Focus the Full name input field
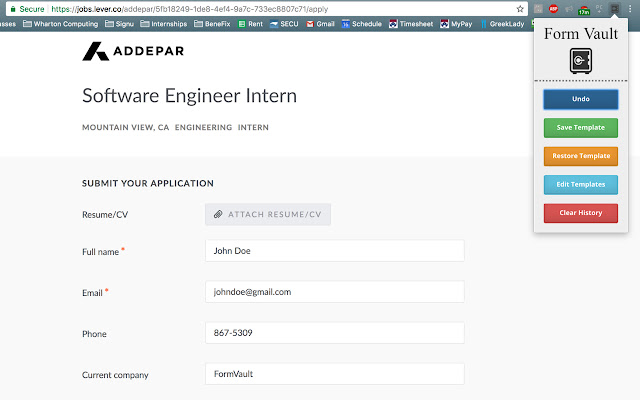The height and width of the screenshot is (400, 640). 335,251
